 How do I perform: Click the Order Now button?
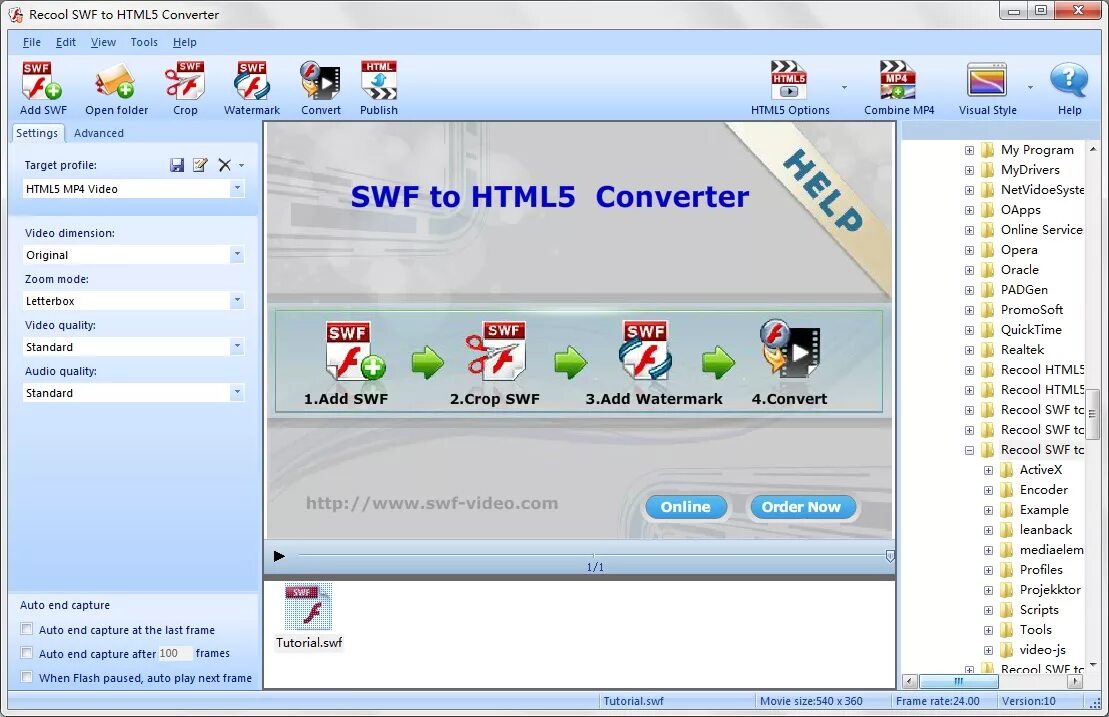click(801, 506)
